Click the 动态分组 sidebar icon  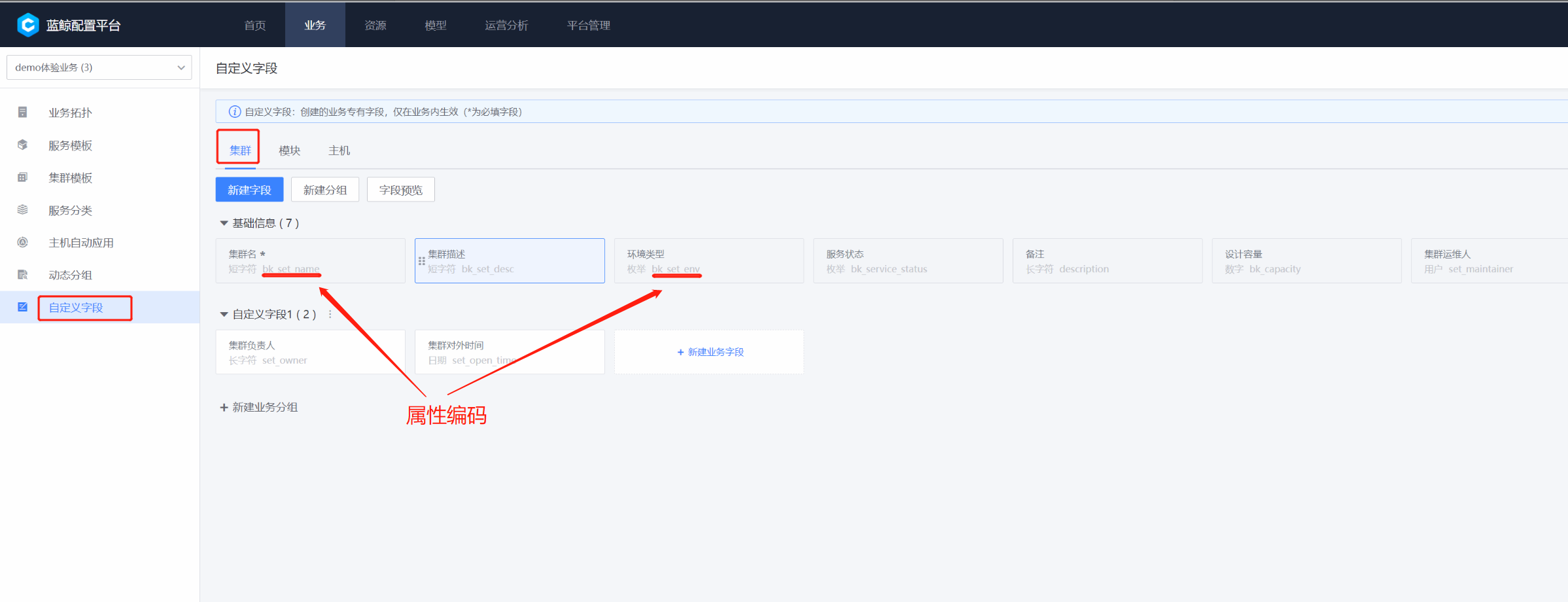tap(22, 275)
